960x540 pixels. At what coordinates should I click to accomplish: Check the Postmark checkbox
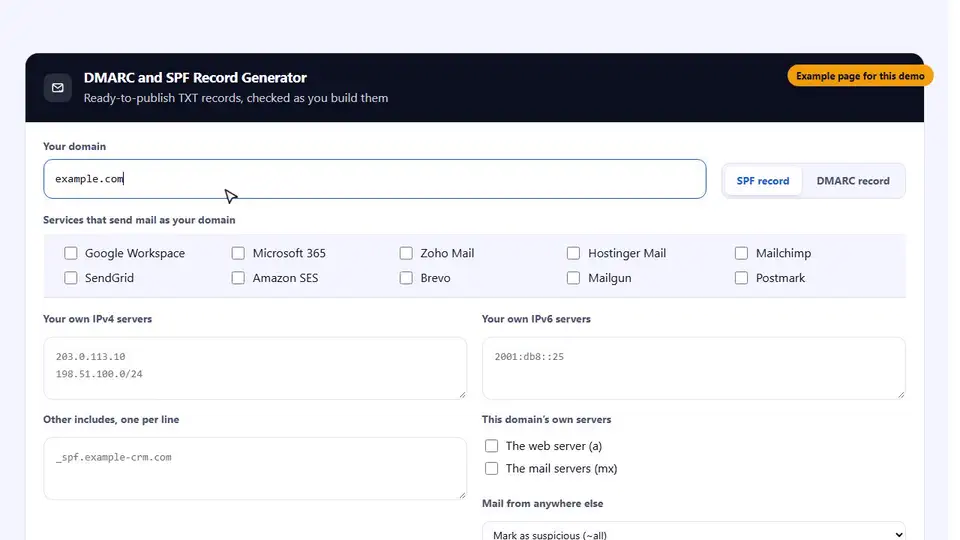pos(741,278)
